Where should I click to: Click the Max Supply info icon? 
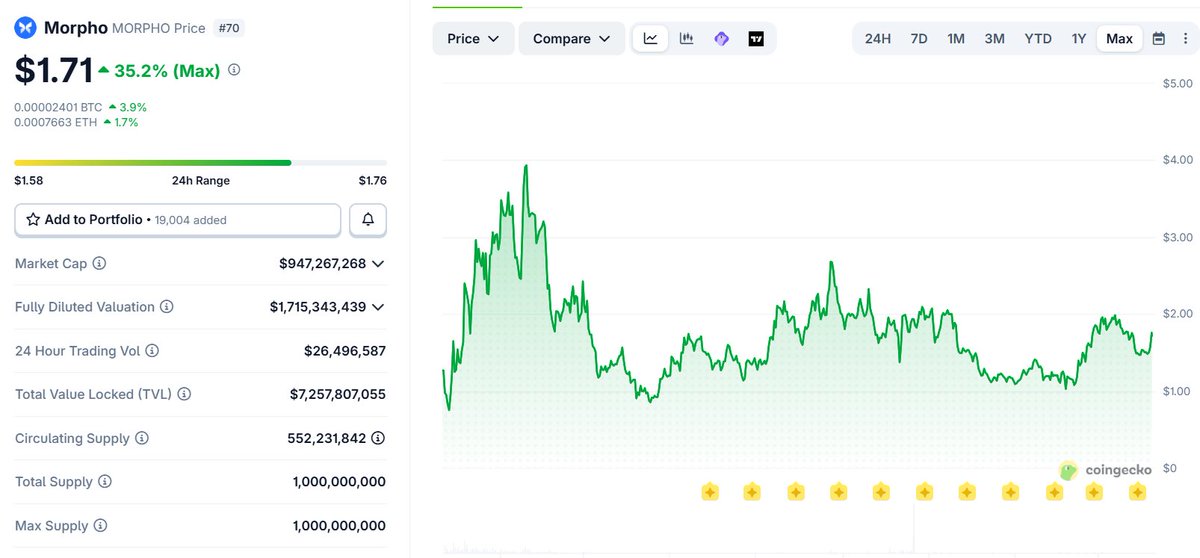pos(100,526)
